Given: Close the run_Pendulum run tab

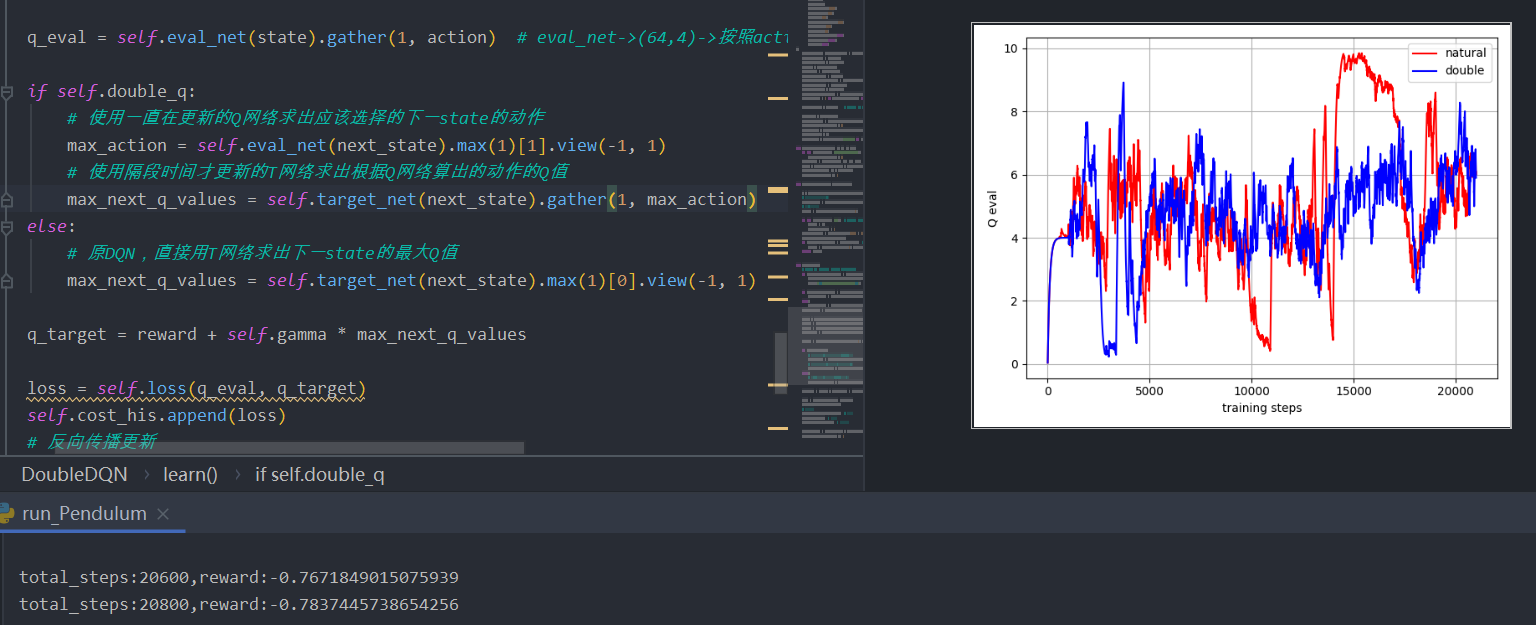Looking at the screenshot, I should (x=163, y=514).
